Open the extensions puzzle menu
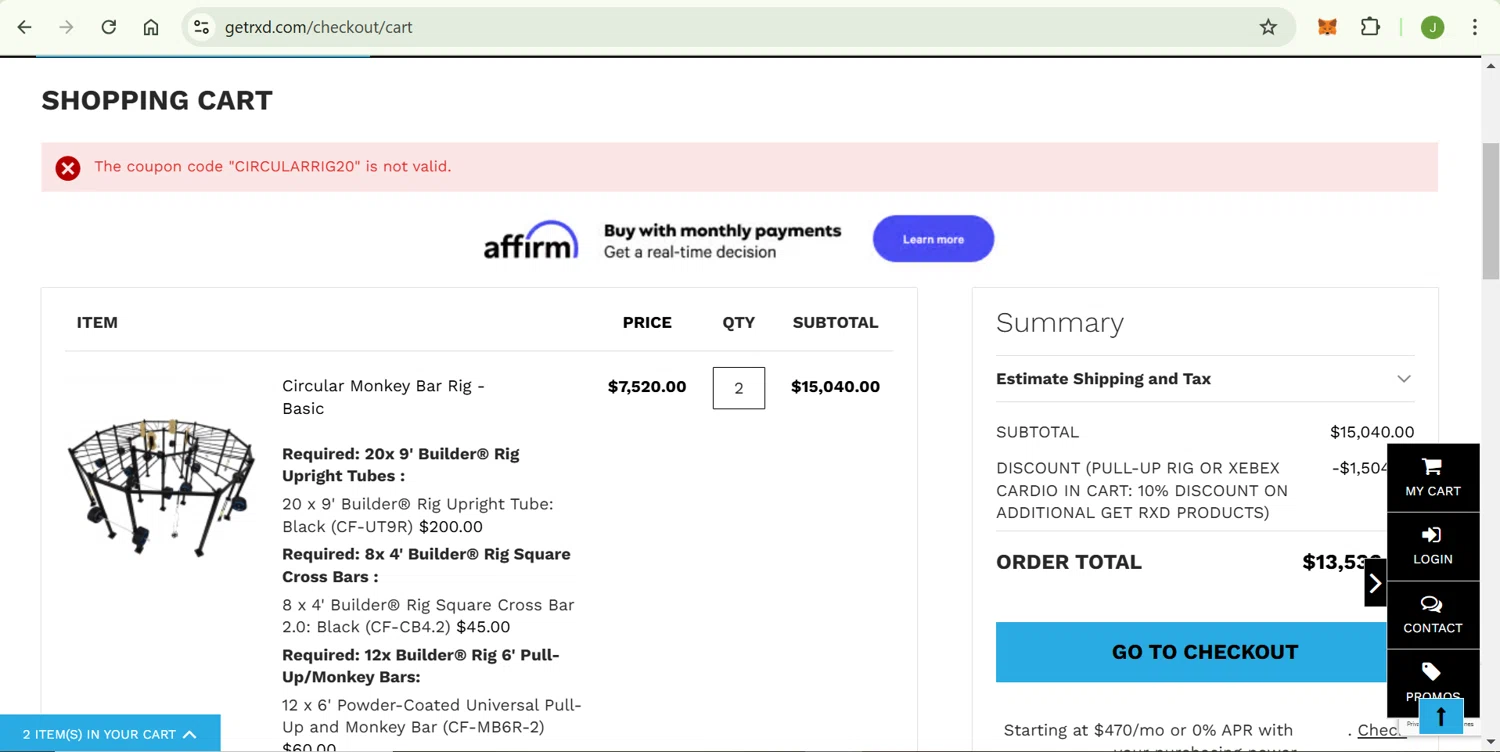The height and width of the screenshot is (752, 1500). pyautogui.click(x=1370, y=27)
